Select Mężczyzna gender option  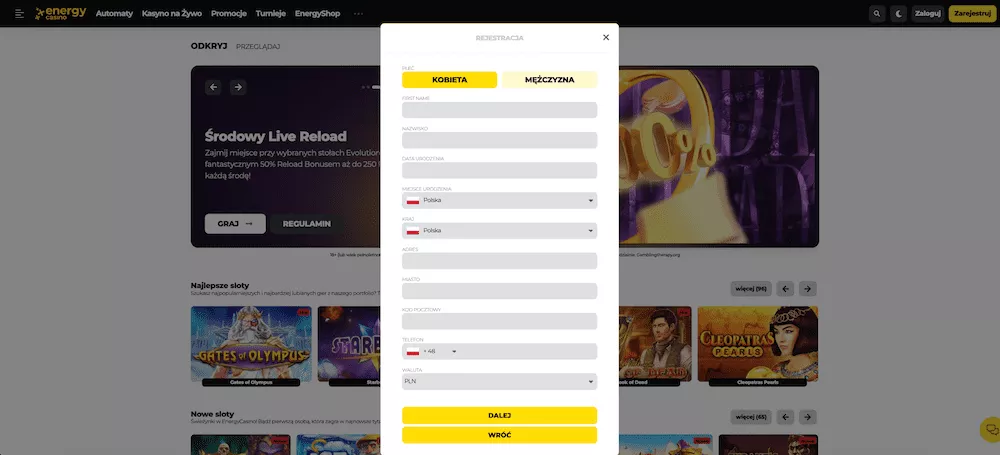tap(550, 80)
